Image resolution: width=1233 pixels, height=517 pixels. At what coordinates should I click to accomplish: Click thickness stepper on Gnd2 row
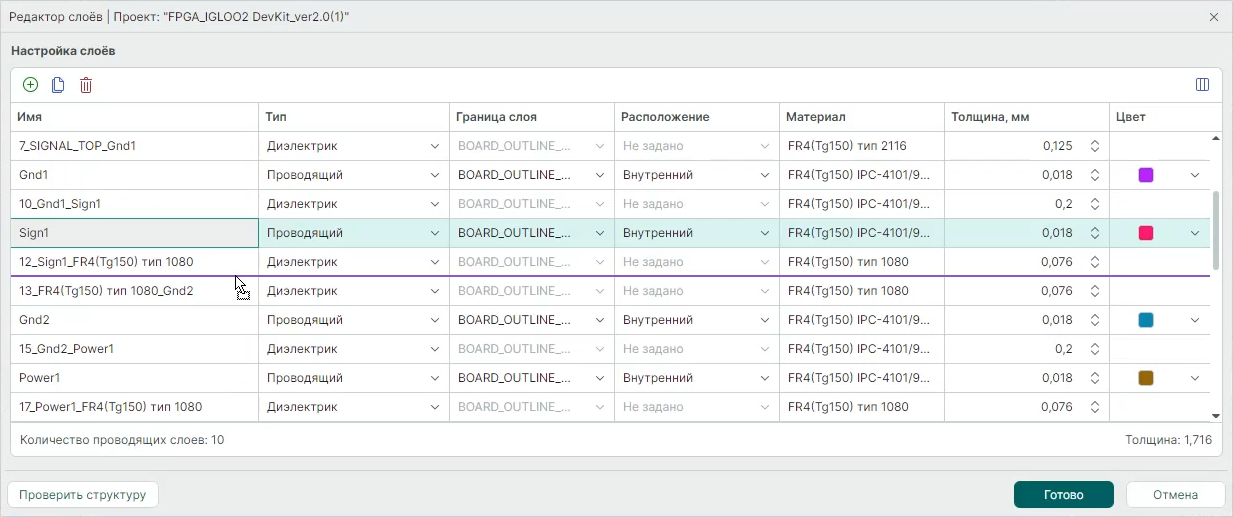[x=1094, y=320]
